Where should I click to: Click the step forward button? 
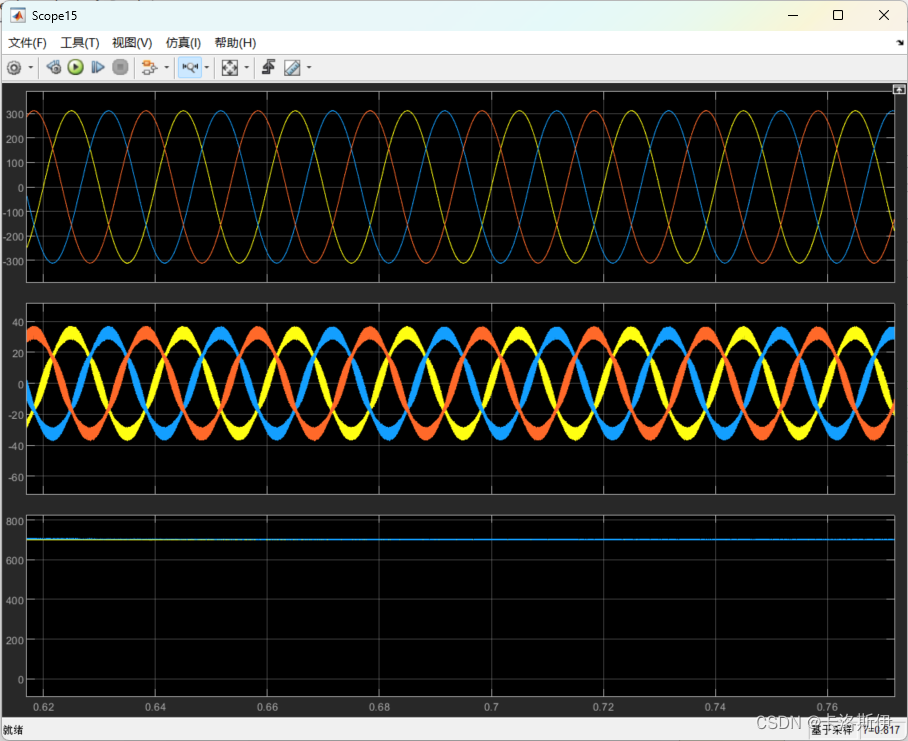pos(98,68)
